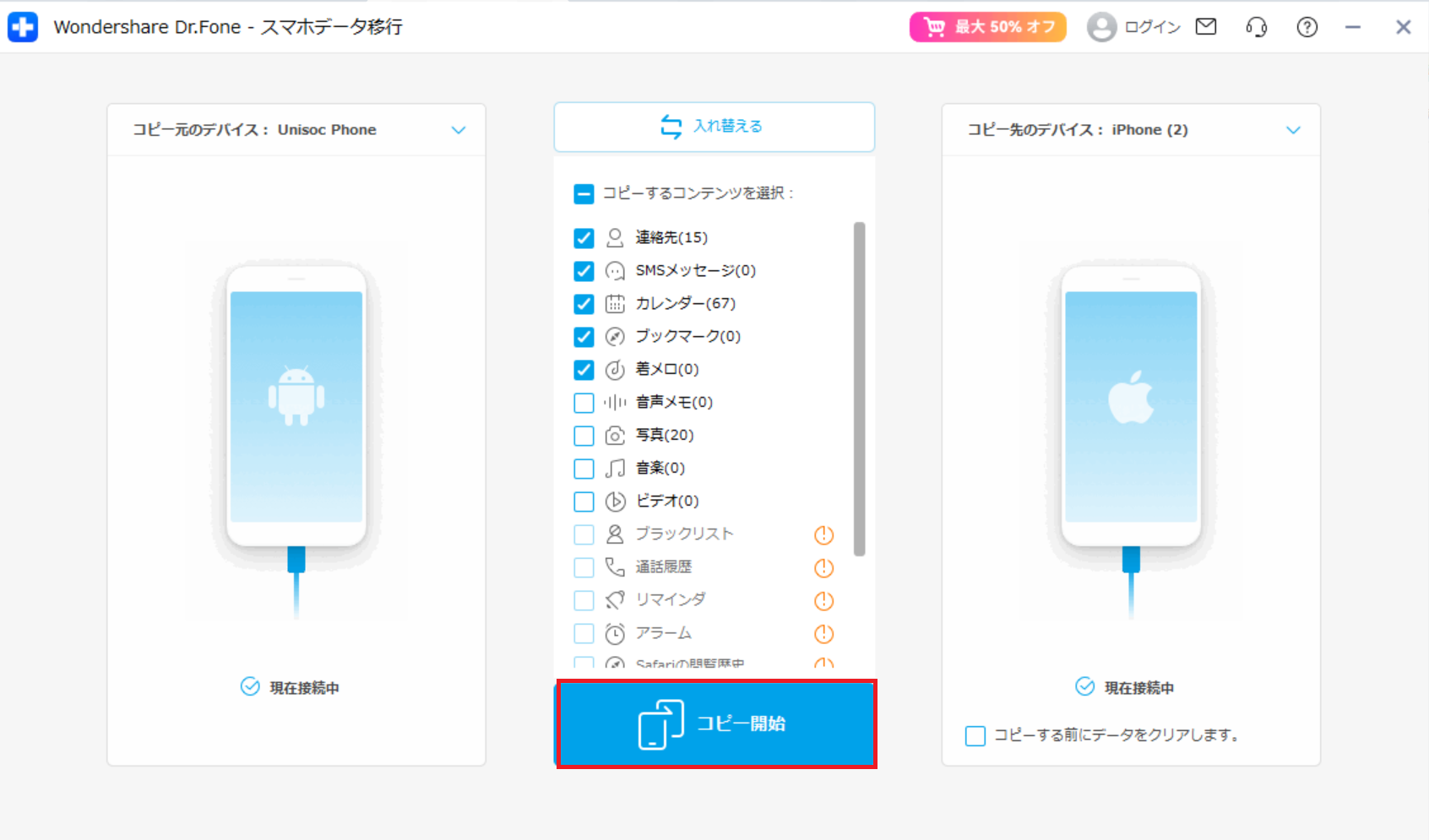Click the camera icon beside 写真
The height and width of the screenshot is (840, 1429).
coord(615,436)
